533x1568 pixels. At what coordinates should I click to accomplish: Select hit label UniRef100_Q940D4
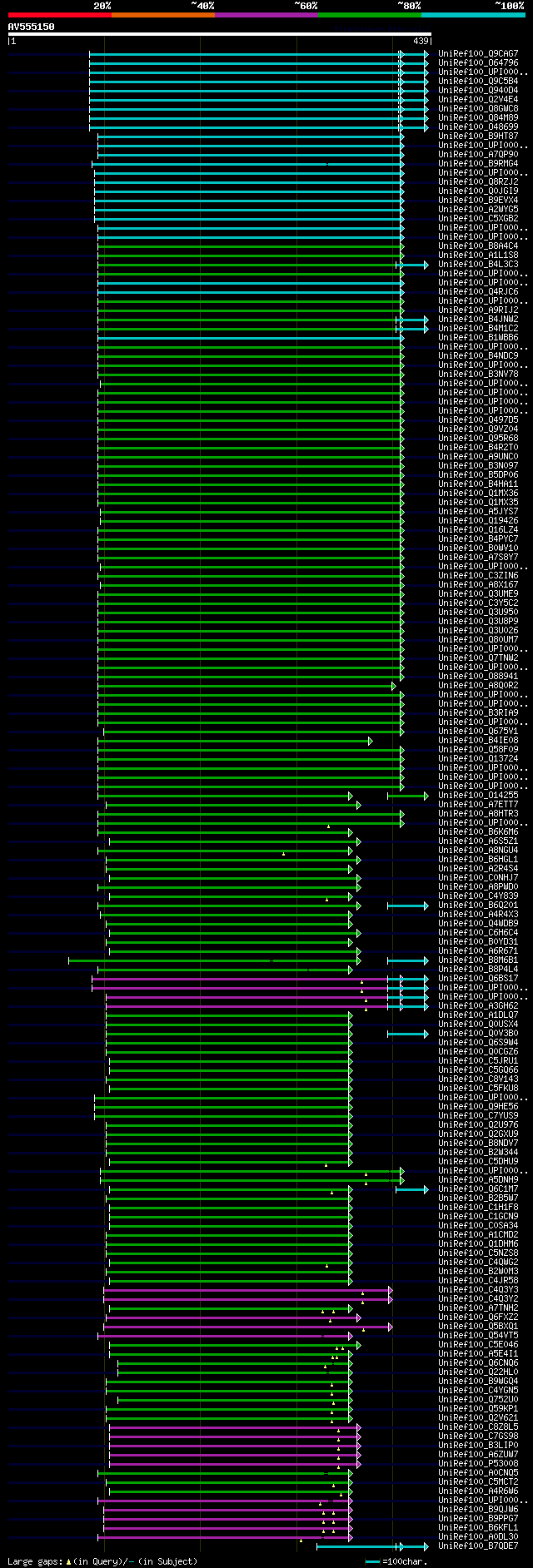click(478, 91)
